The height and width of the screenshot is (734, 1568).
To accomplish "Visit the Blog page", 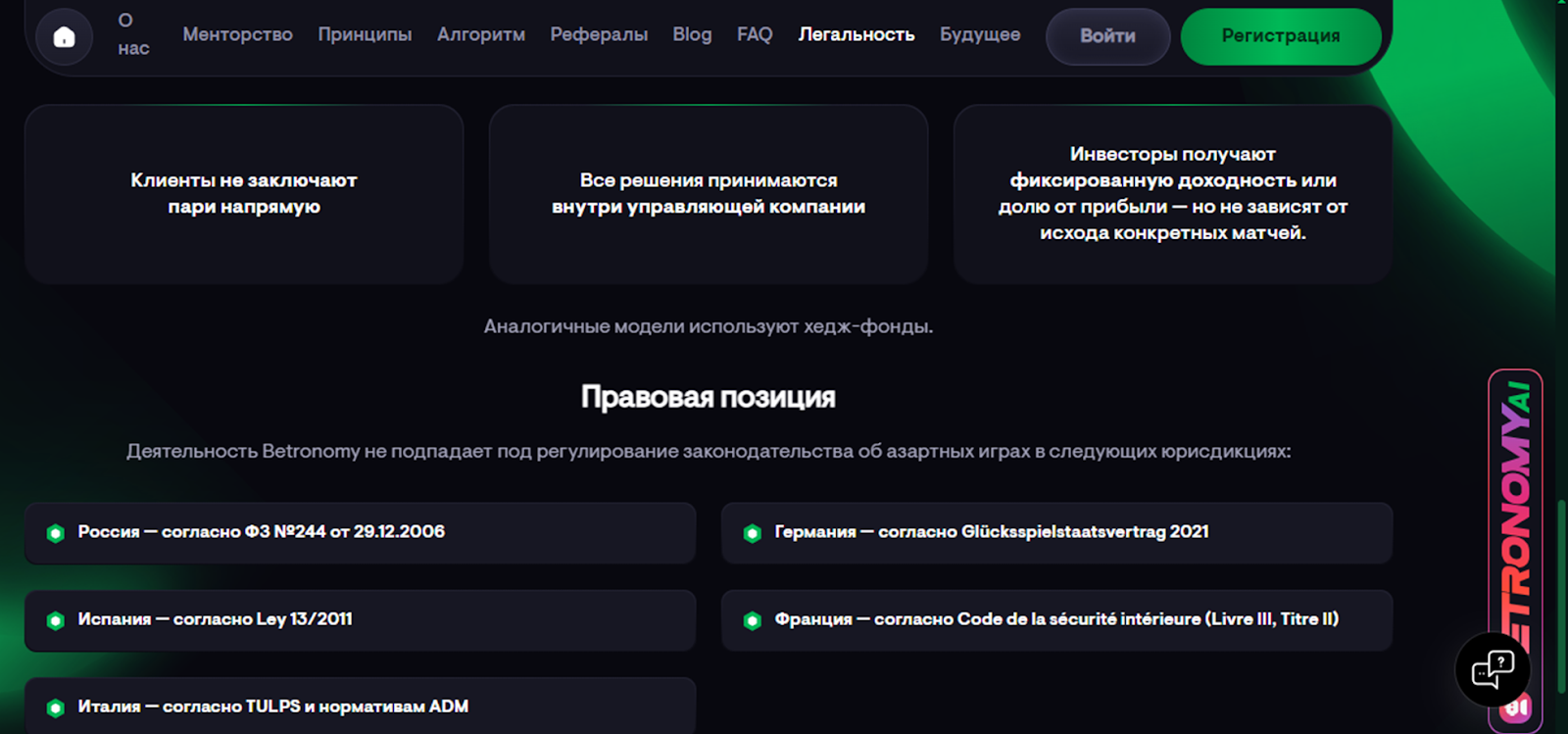I will pos(692,34).
